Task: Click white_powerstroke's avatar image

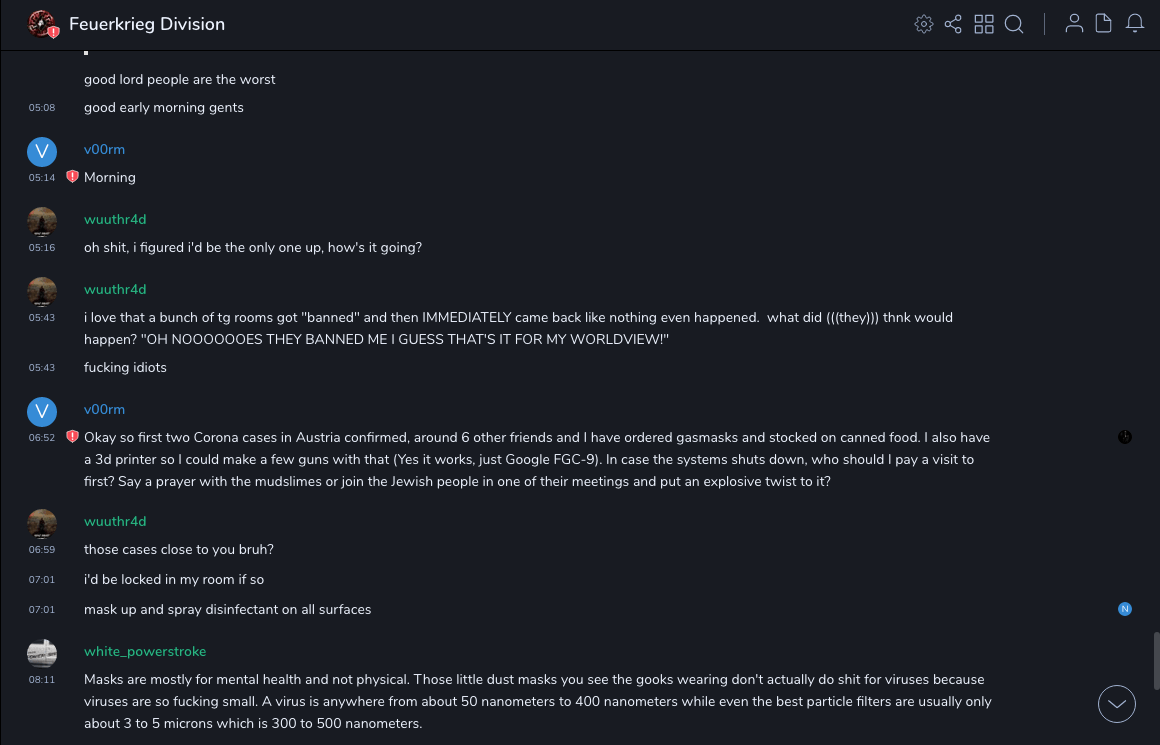Action: click(x=42, y=654)
